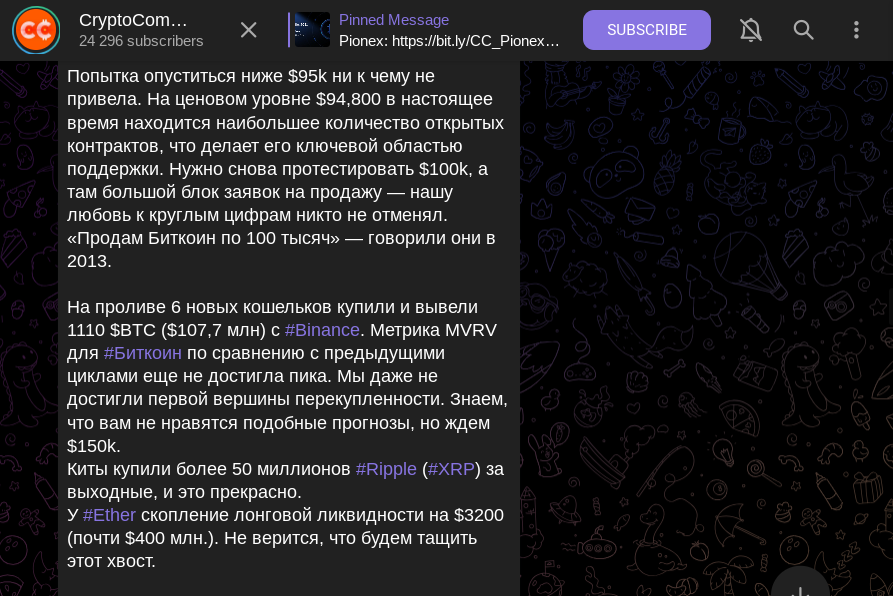Image resolution: width=893 pixels, height=596 pixels.
Task: Toggle channel notifications with the bell icon
Action: point(751,30)
